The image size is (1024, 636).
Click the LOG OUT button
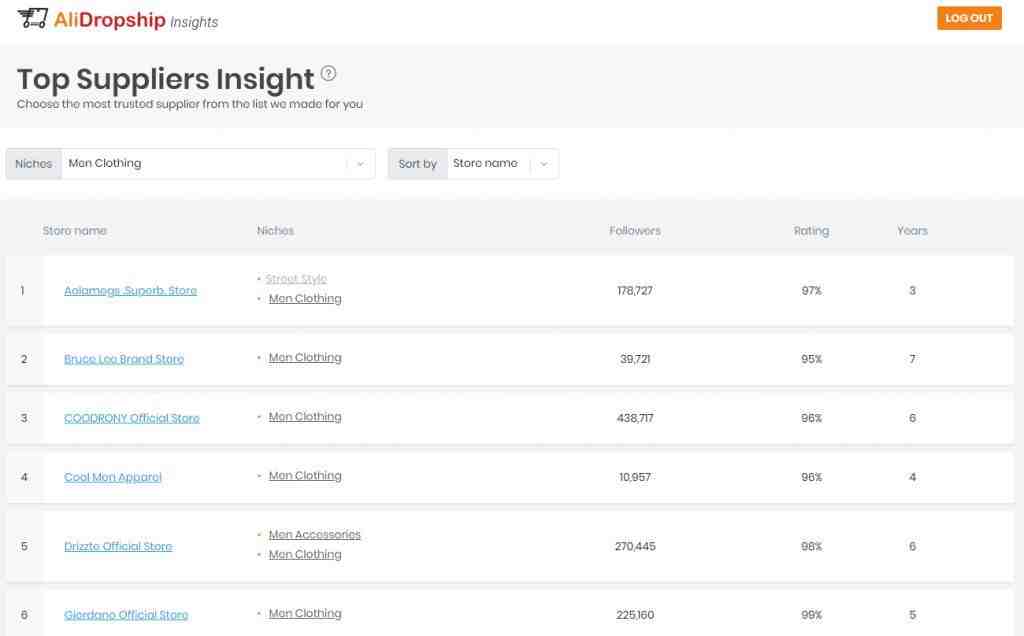(969, 18)
